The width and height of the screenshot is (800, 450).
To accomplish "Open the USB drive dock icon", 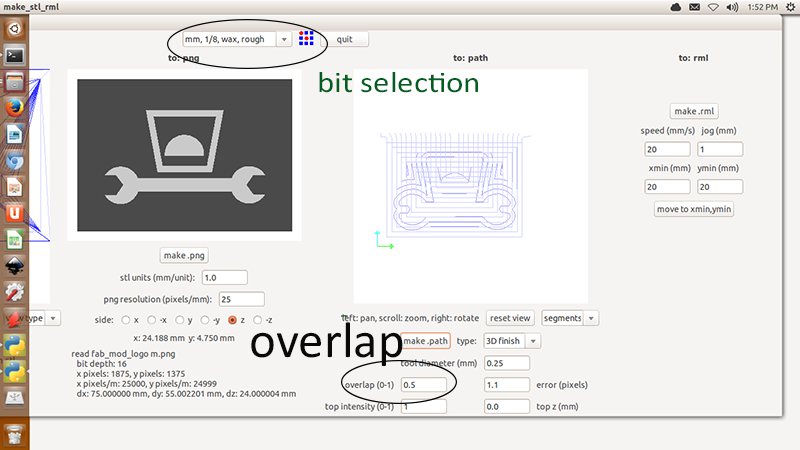I will click(14, 398).
